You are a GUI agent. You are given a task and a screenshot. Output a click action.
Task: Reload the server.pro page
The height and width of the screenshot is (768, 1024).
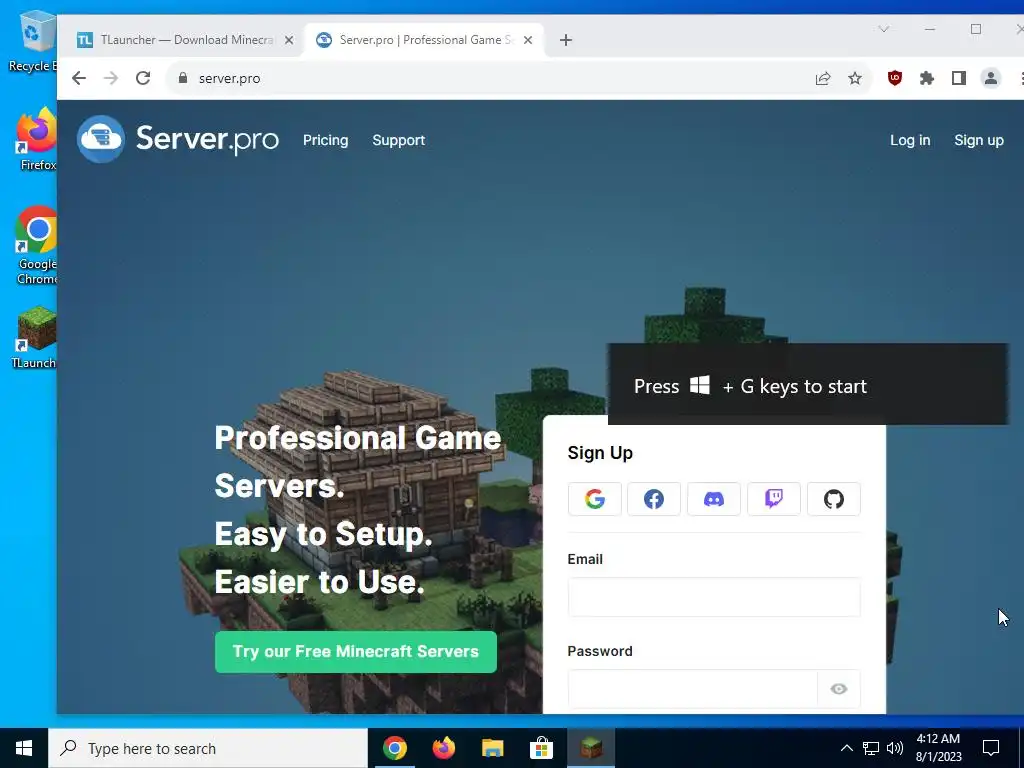[143, 78]
